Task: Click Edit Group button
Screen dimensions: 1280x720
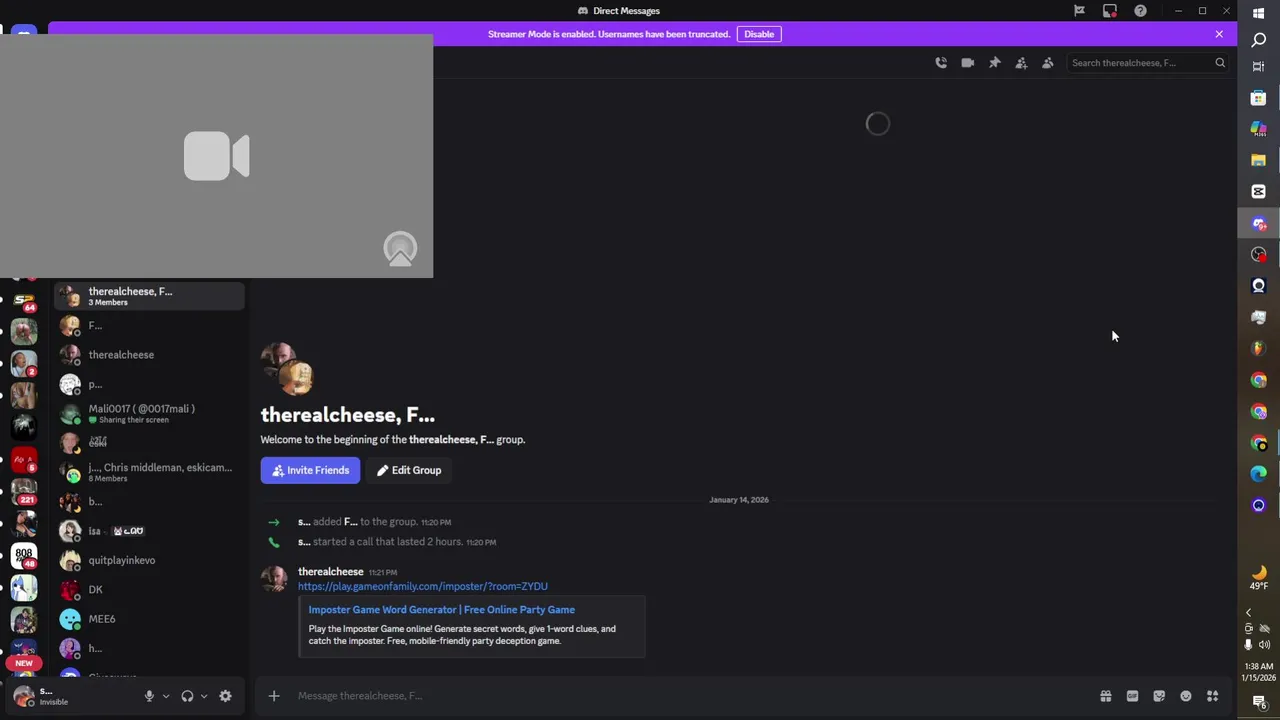Action: click(409, 470)
